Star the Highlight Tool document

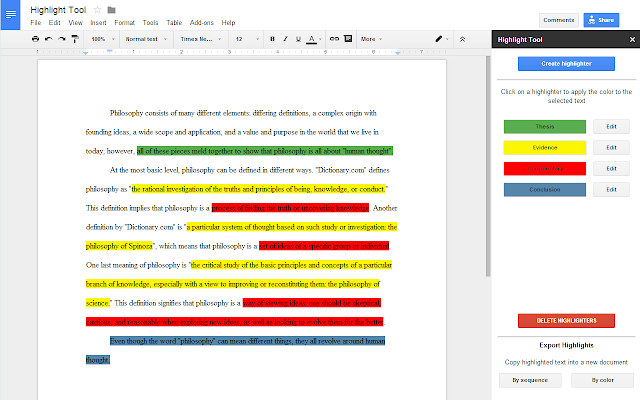tap(97, 10)
